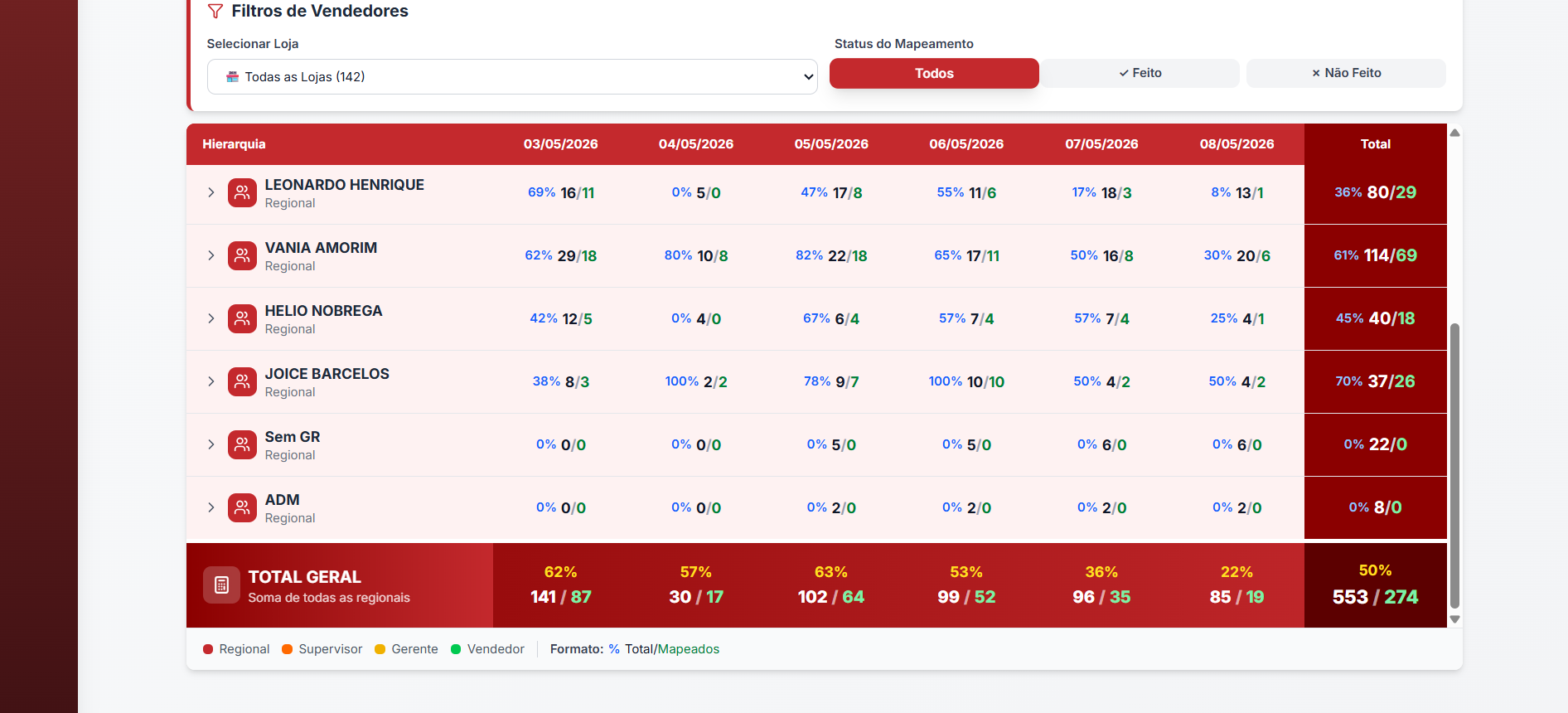The width and height of the screenshot is (1568, 713).
Task: Click the Sem GR regional group icon
Action: 242,444
